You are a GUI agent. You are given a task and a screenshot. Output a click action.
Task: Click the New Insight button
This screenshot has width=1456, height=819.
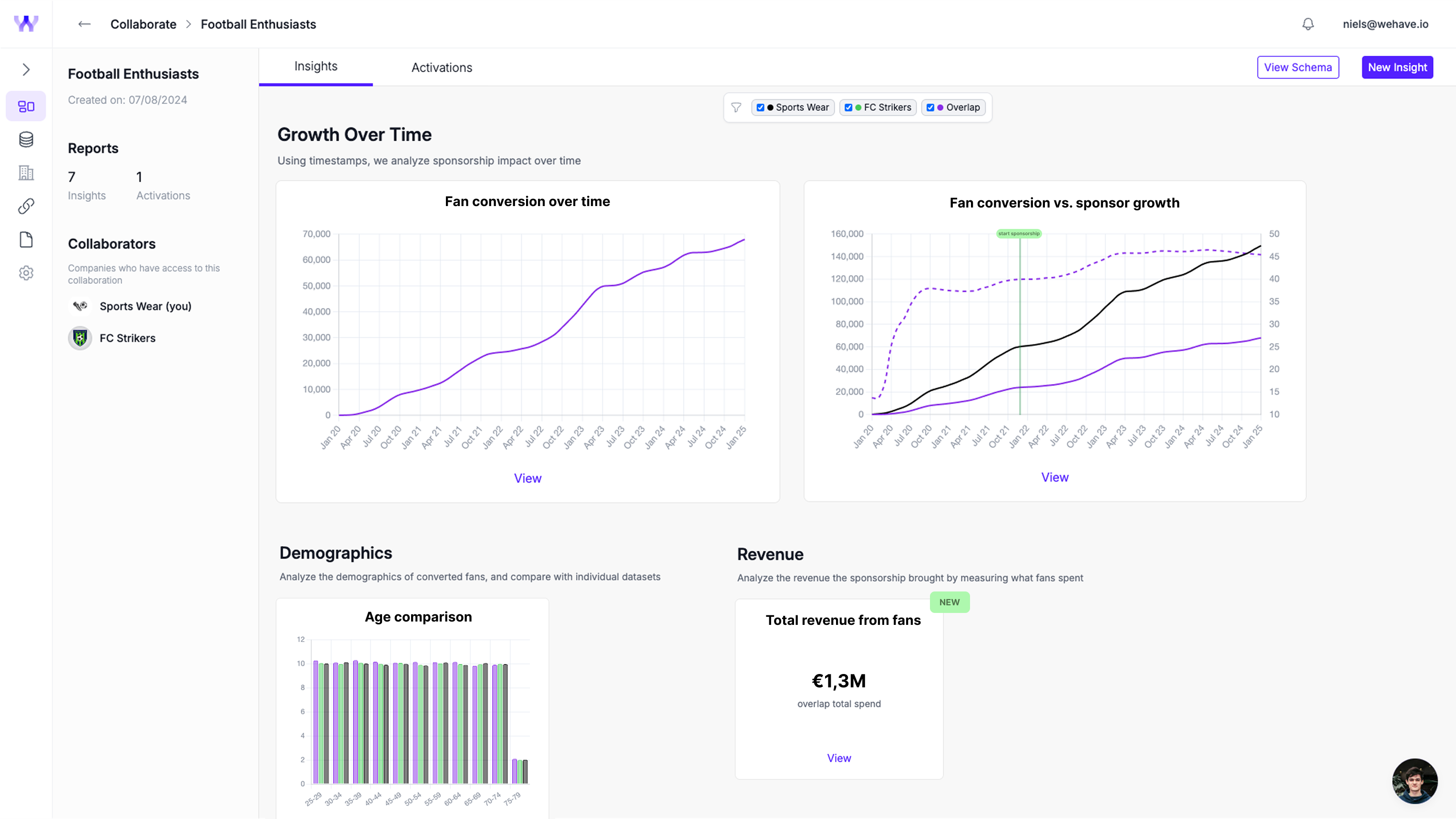coord(1397,67)
